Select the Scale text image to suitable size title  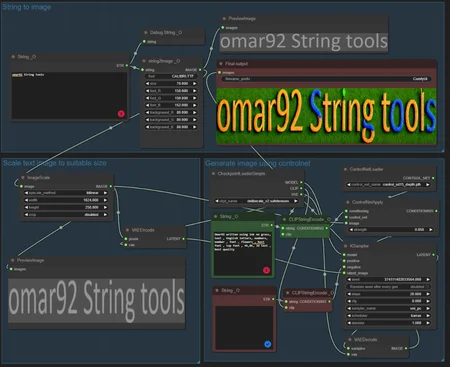click(x=55, y=163)
